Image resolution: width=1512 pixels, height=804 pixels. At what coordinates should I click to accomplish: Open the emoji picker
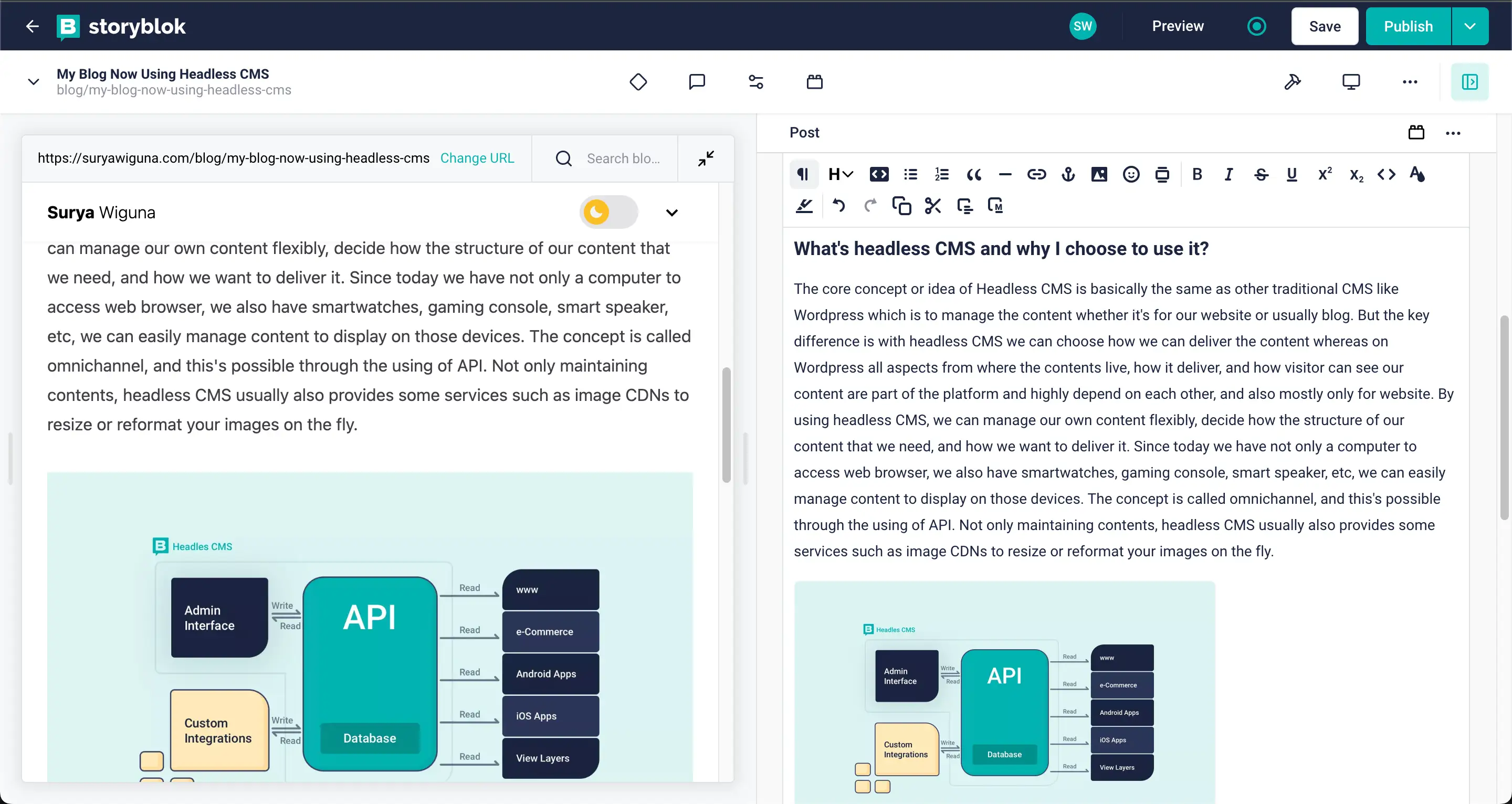1131,174
